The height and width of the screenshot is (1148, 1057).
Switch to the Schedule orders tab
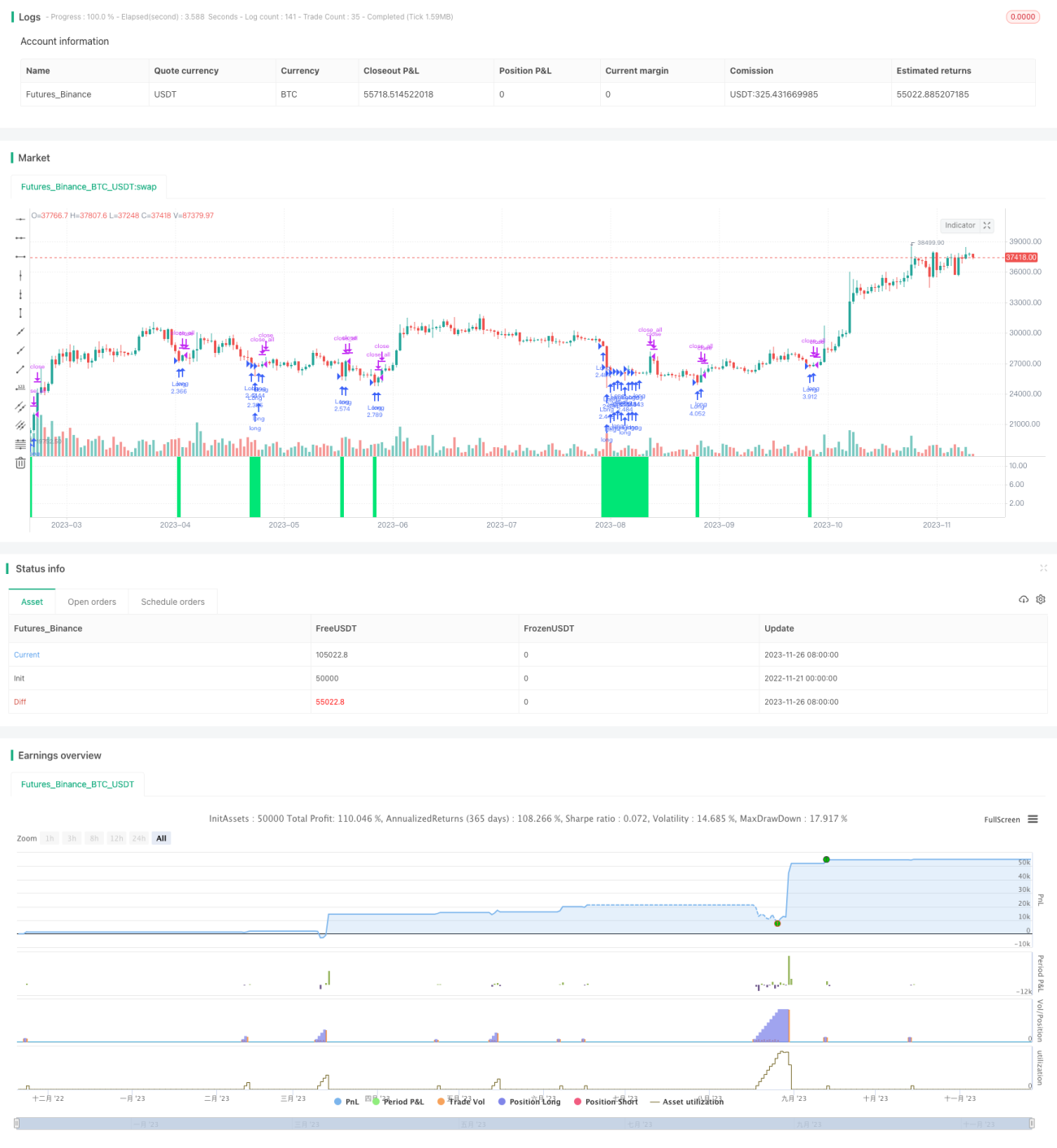(x=172, y=602)
